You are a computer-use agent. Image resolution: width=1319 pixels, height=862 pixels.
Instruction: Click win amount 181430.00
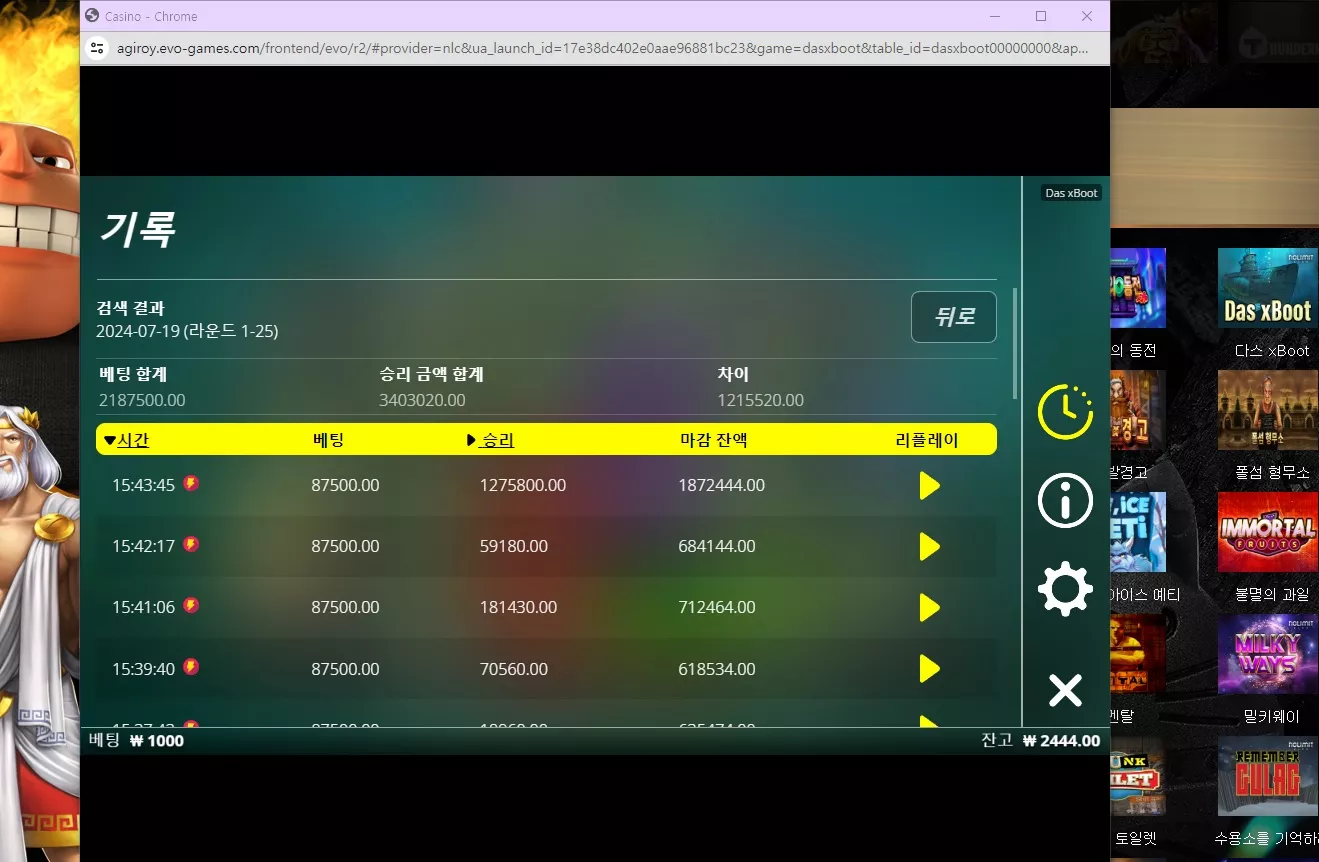coord(518,608)
